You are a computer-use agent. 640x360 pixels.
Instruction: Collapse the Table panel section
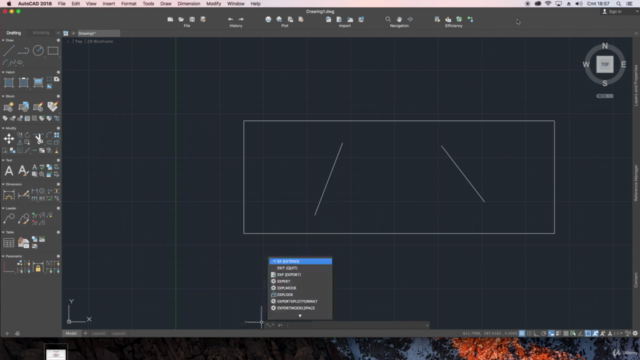pyautogui.click(x=3, y=232)
